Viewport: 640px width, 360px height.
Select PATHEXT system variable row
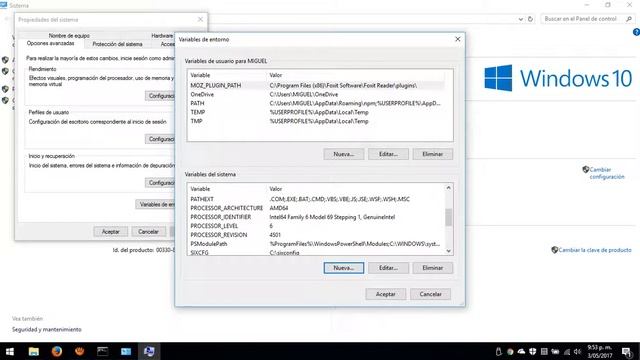pos(316,199)
